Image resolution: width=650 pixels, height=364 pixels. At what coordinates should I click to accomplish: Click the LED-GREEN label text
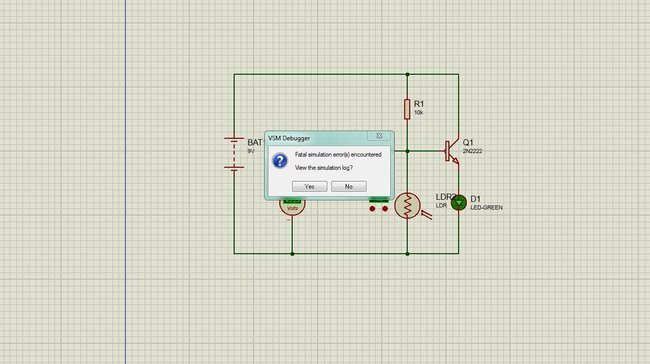coord(486,208)
